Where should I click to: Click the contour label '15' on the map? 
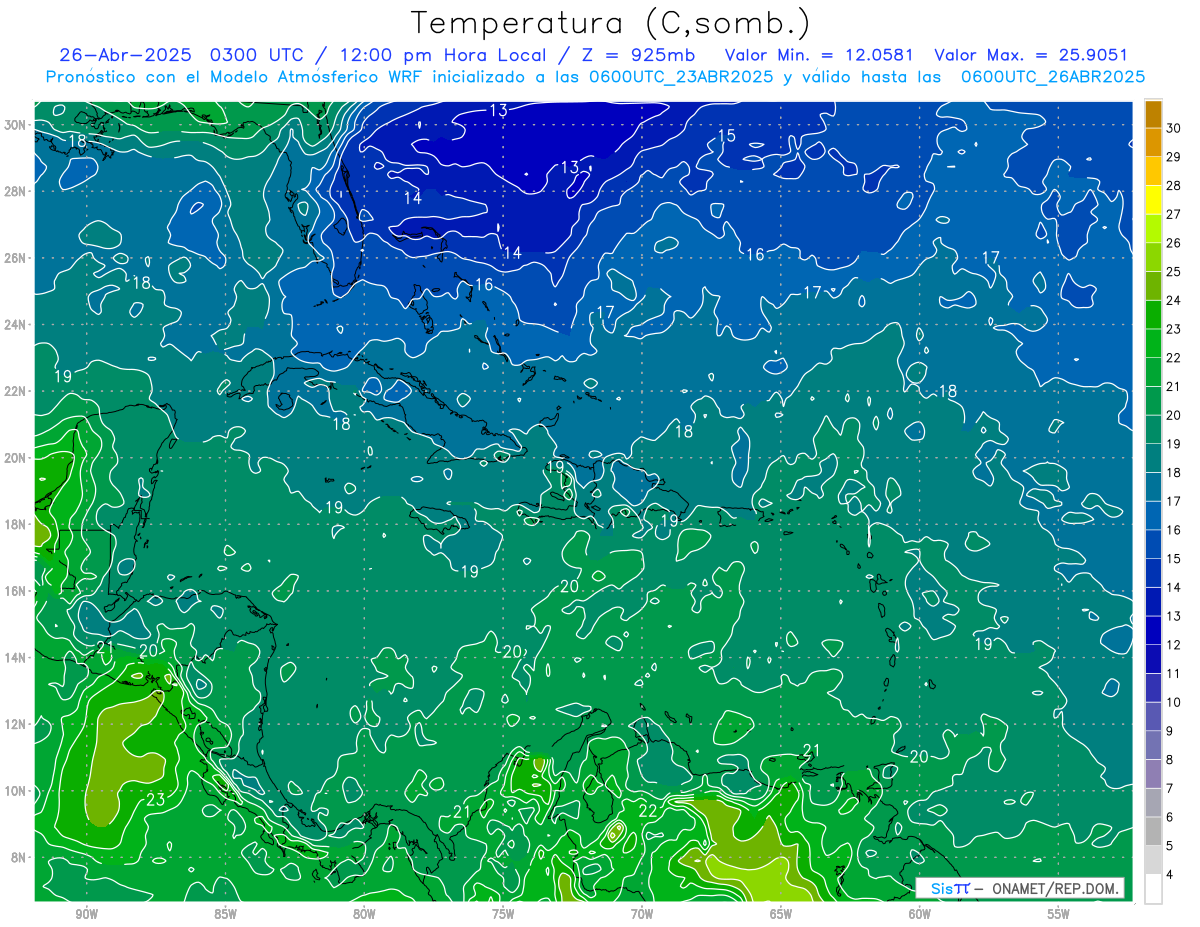click(x=727, y=135)
